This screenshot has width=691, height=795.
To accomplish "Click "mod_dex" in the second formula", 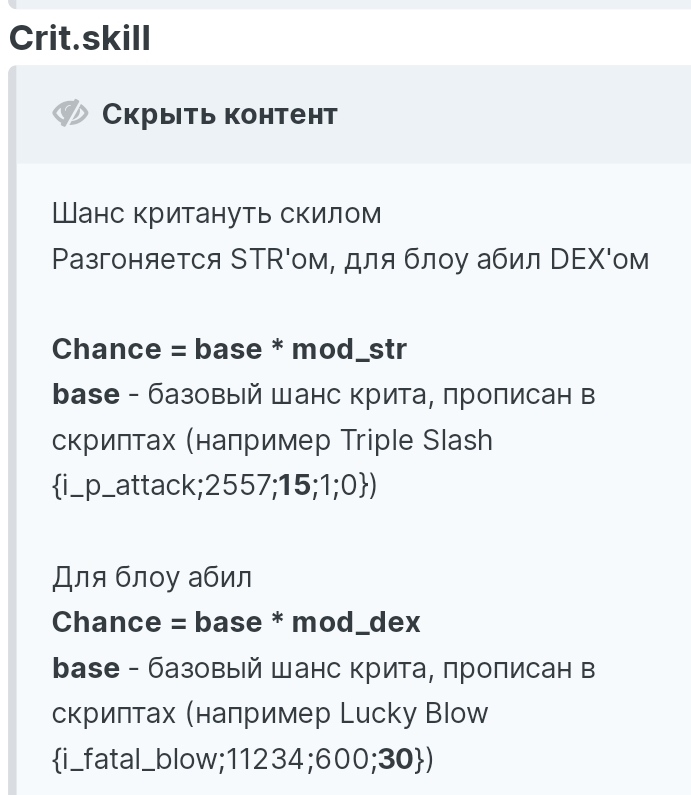I will [x=356, y=622].
